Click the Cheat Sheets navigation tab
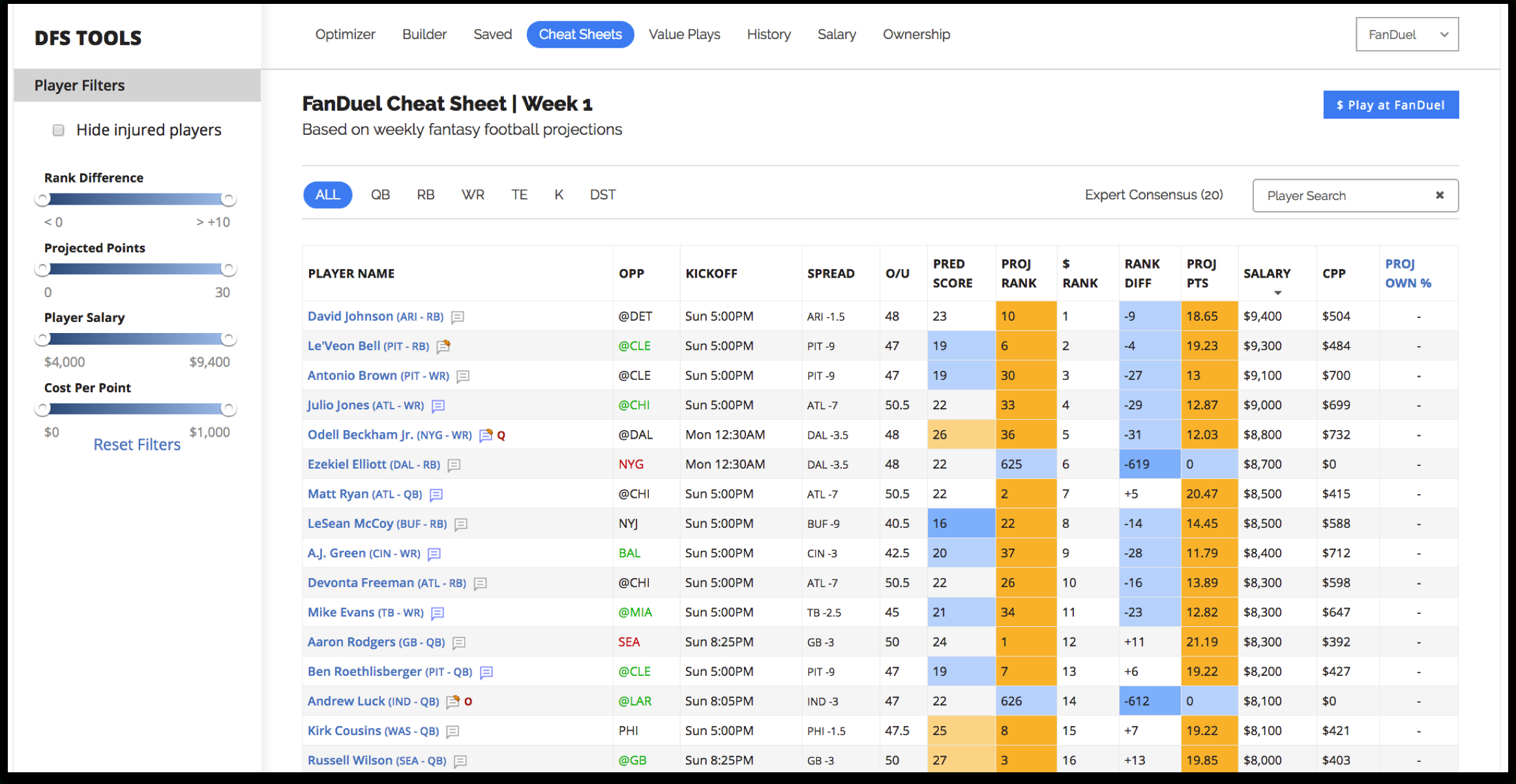This screenshot has width=1516, height=784. (x=581, y=34)
